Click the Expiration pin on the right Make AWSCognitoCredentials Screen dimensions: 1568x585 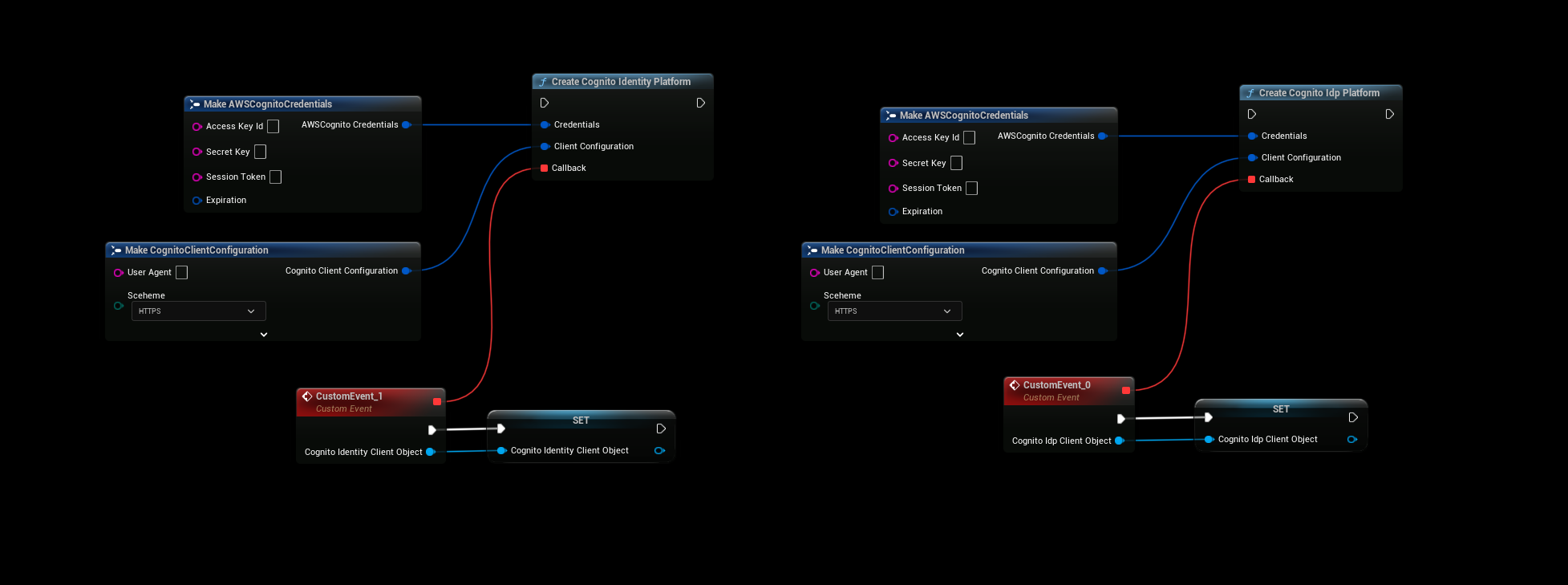pyautogui.click(x=893, y=212)
